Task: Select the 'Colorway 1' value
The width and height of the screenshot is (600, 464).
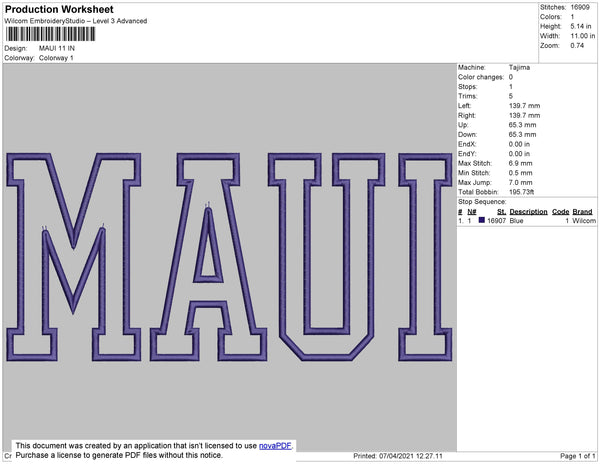Action: [56, 58]
